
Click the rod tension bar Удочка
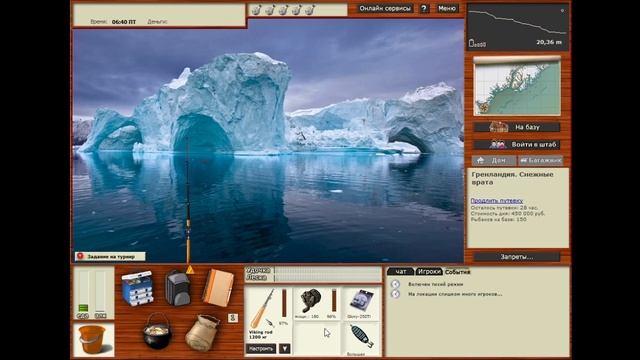(328, 270)
